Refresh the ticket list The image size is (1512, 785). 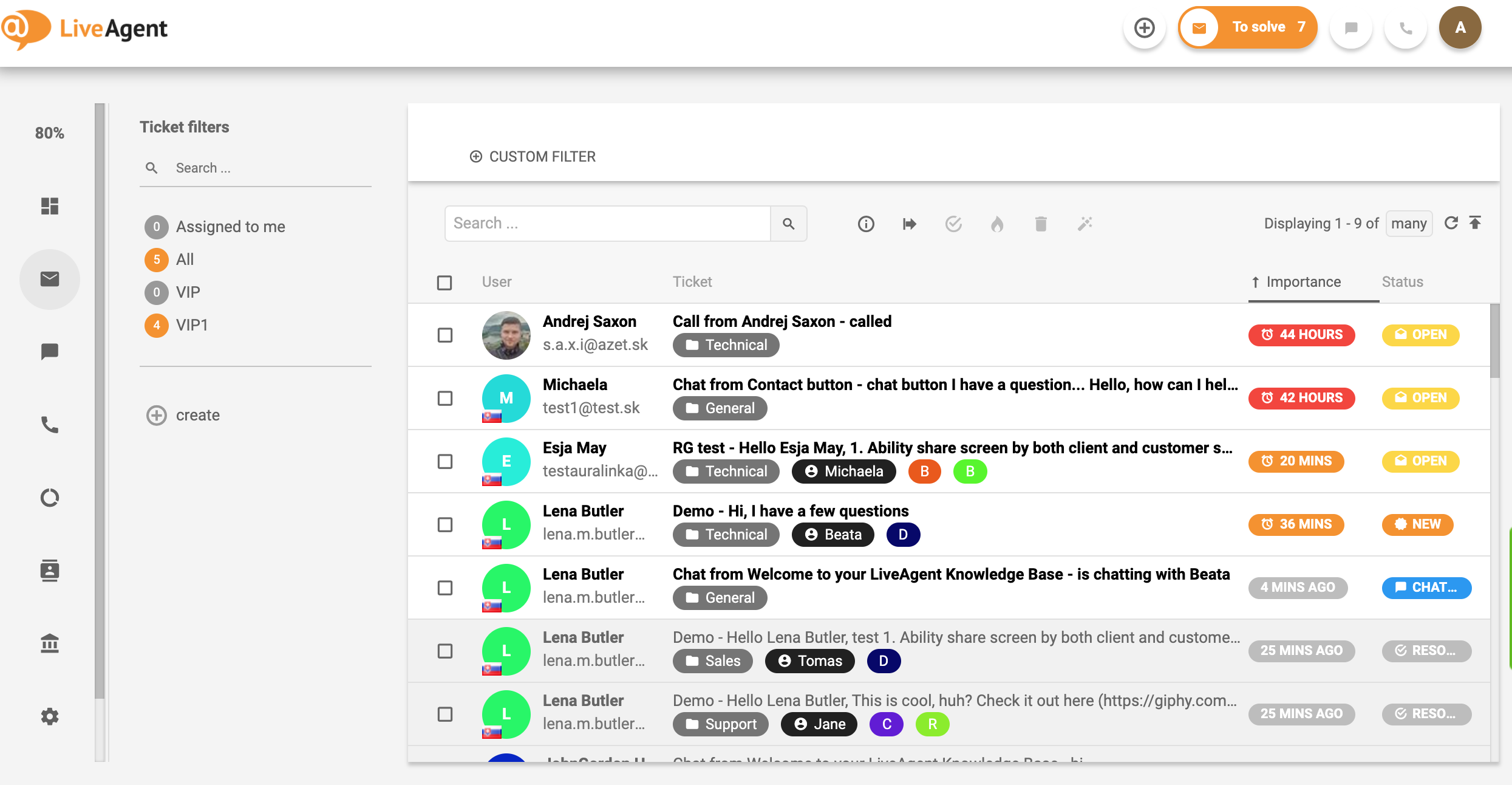[x=1451, y=222]
